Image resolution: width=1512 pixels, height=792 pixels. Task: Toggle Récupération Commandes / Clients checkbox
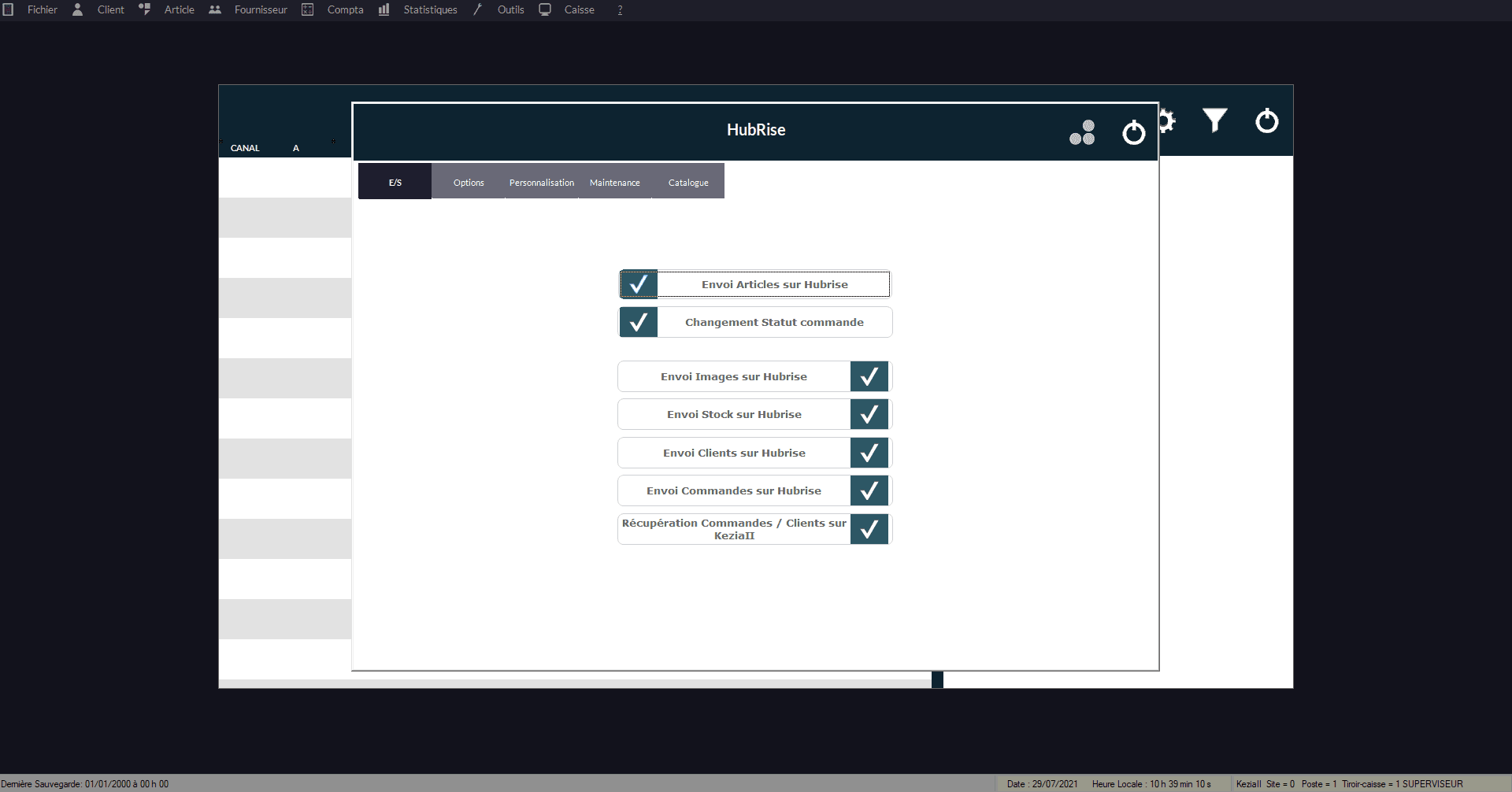(x=869, y=529)
